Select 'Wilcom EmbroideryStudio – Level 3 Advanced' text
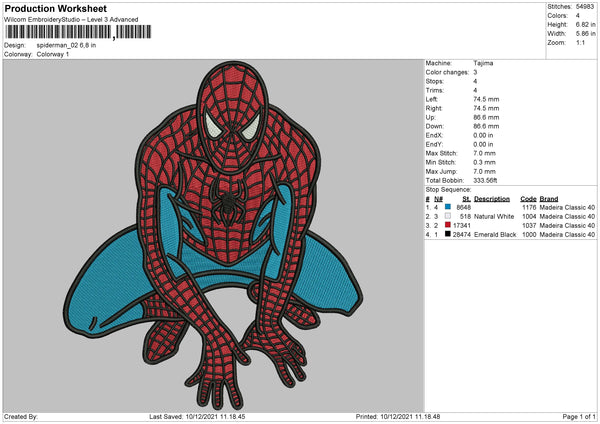Screen dimensions: 600x424 (x=71, y=20)
